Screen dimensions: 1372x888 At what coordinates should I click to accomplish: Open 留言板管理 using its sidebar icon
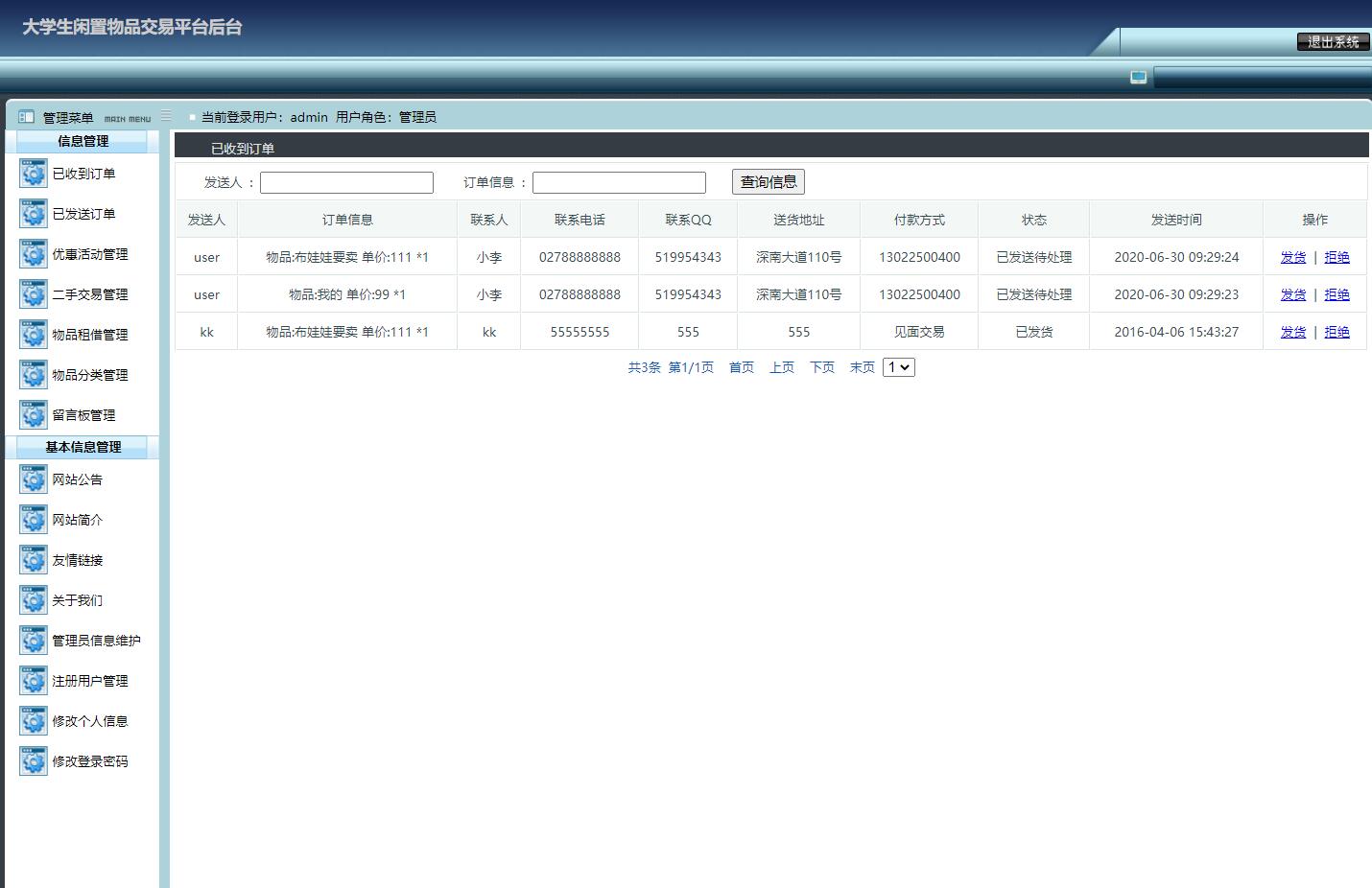[x=34, y=415]
